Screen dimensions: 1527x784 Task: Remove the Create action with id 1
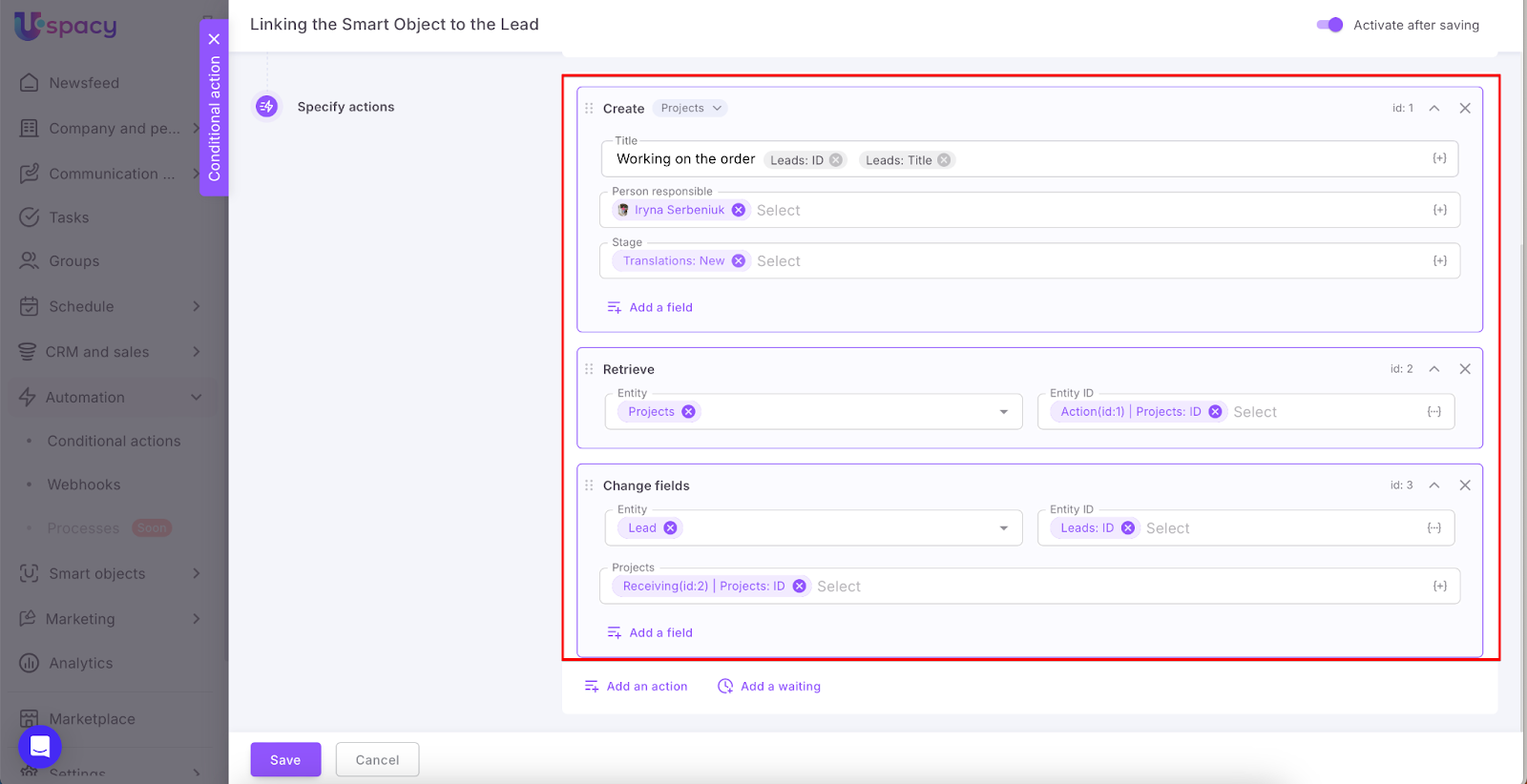(x=1465, y=109)
